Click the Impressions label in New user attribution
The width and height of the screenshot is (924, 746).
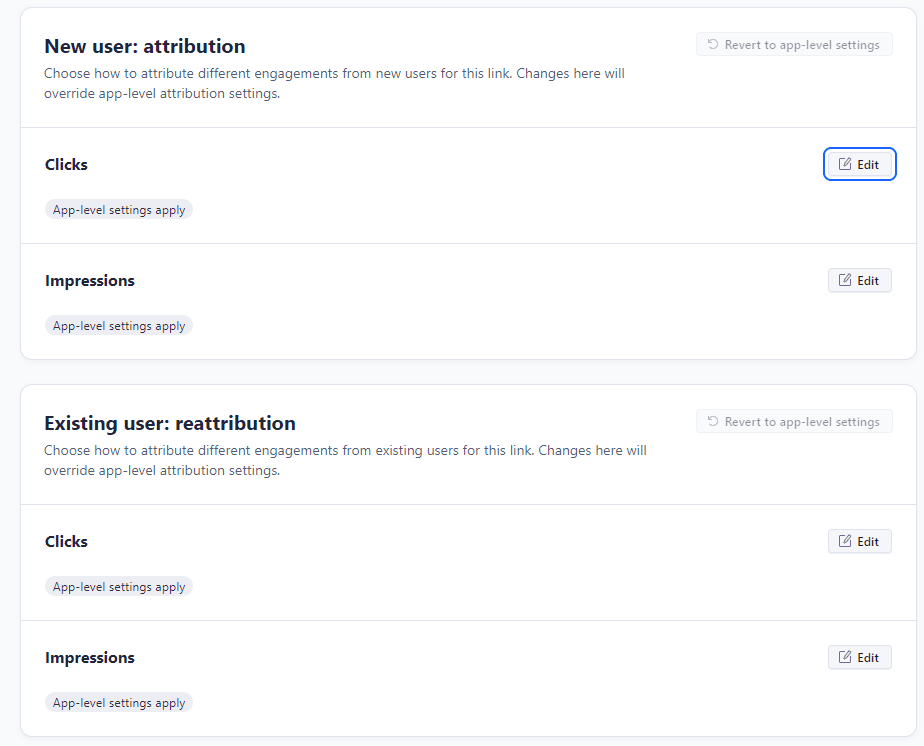(90, 281)
